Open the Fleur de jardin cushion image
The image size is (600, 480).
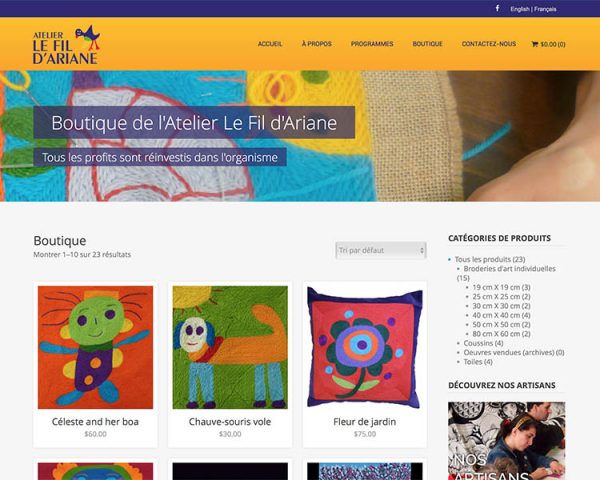365,347
